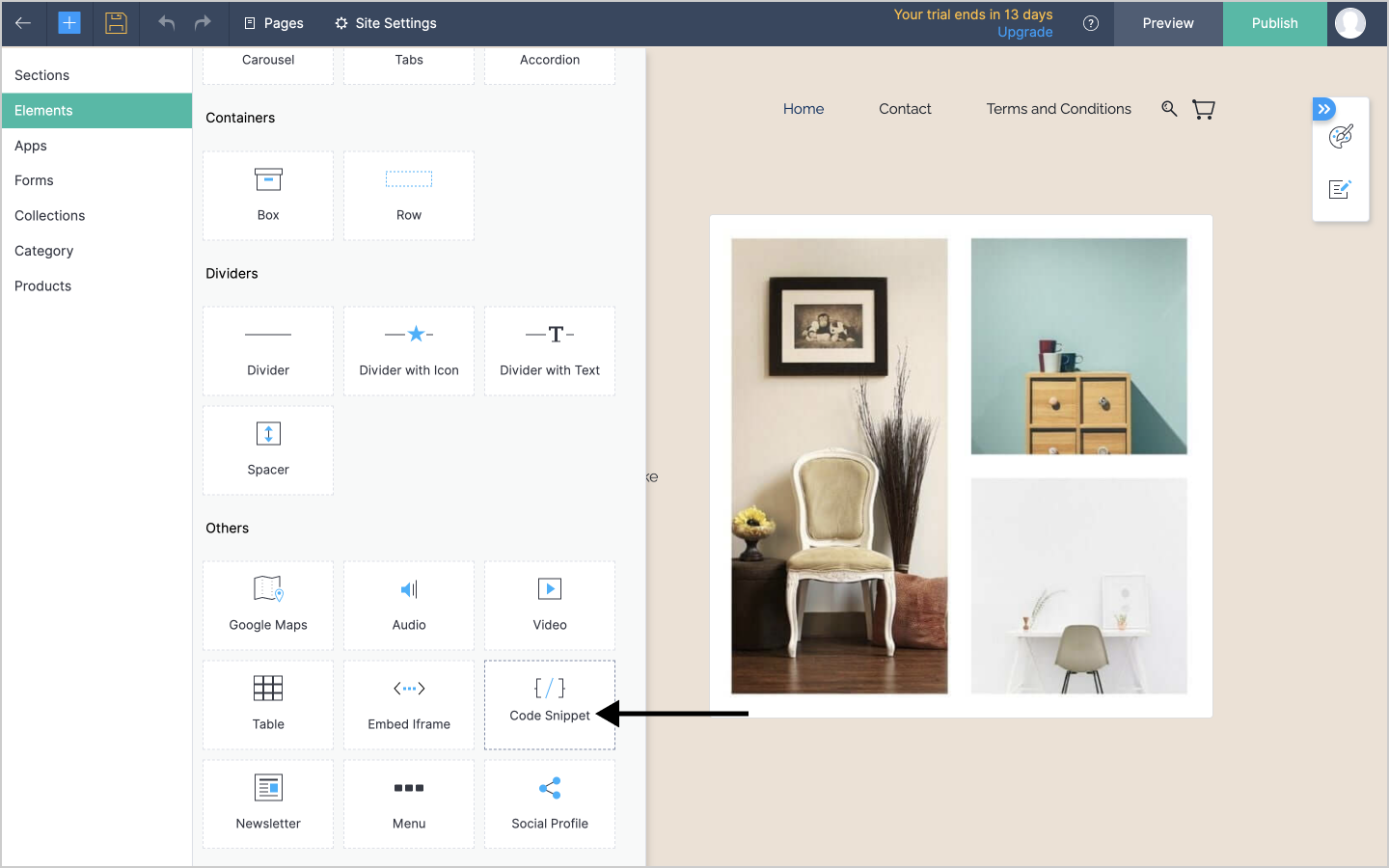Collapse the right panel with double-chevron

(x=1324, y=109)
